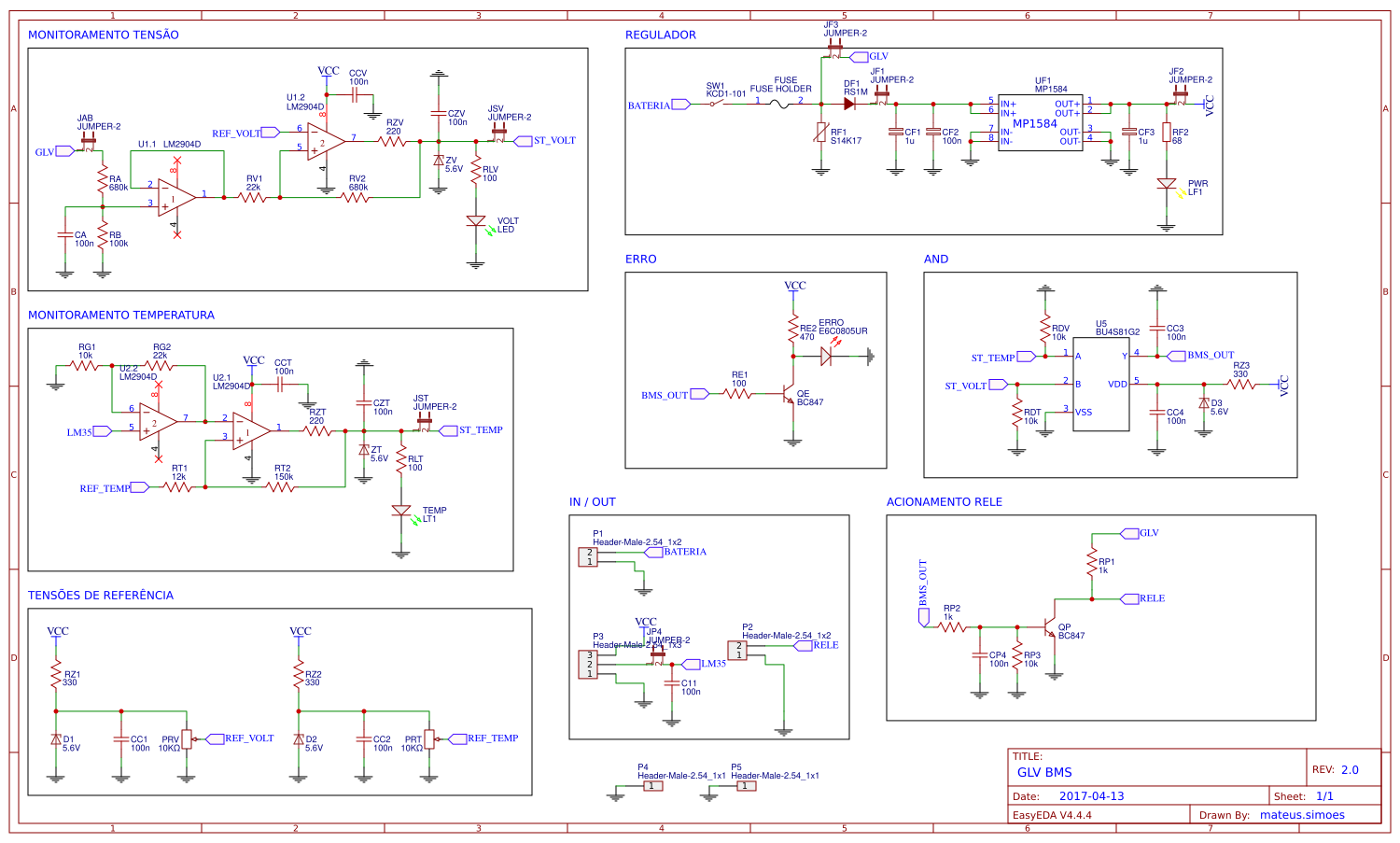Click the PRT 10K potentiometer
The image size is (1400, 843).
[x=427, y=738]
